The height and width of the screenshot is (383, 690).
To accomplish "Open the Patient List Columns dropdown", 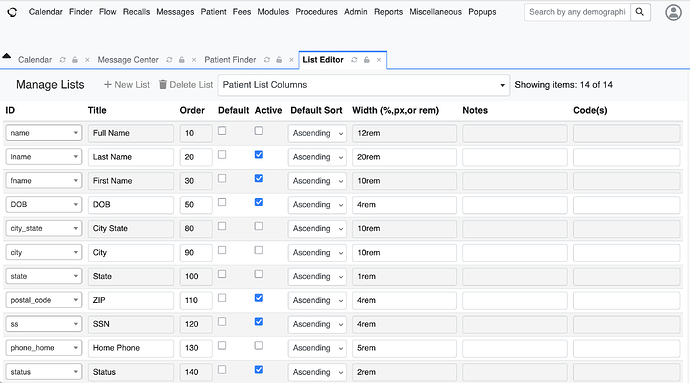I will click(363, 85).
